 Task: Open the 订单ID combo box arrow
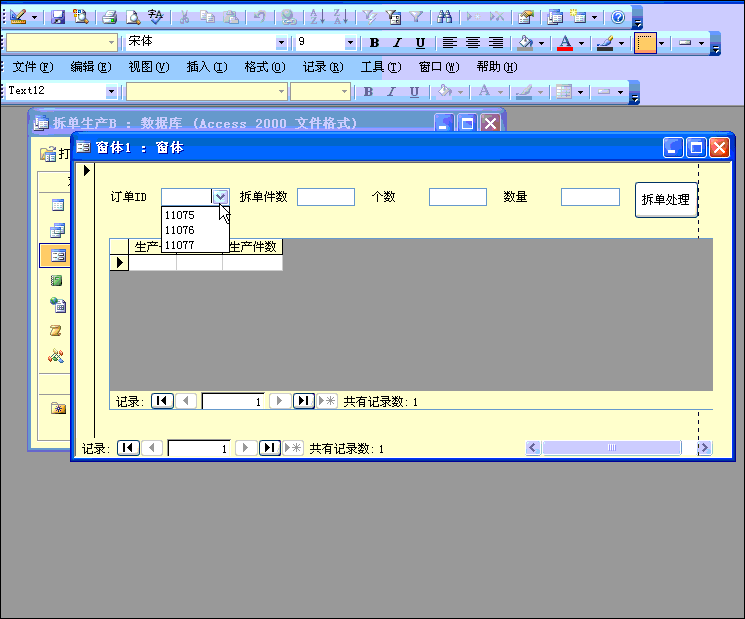(220, 197)
